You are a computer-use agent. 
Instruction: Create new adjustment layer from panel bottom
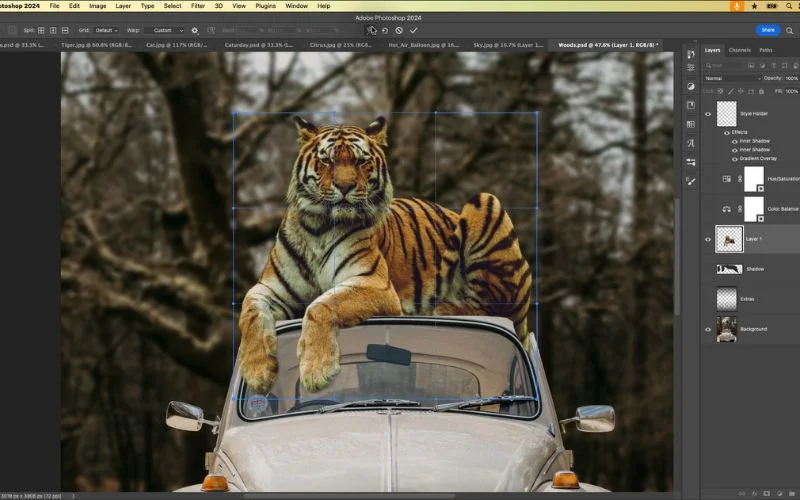coord(779,494)
